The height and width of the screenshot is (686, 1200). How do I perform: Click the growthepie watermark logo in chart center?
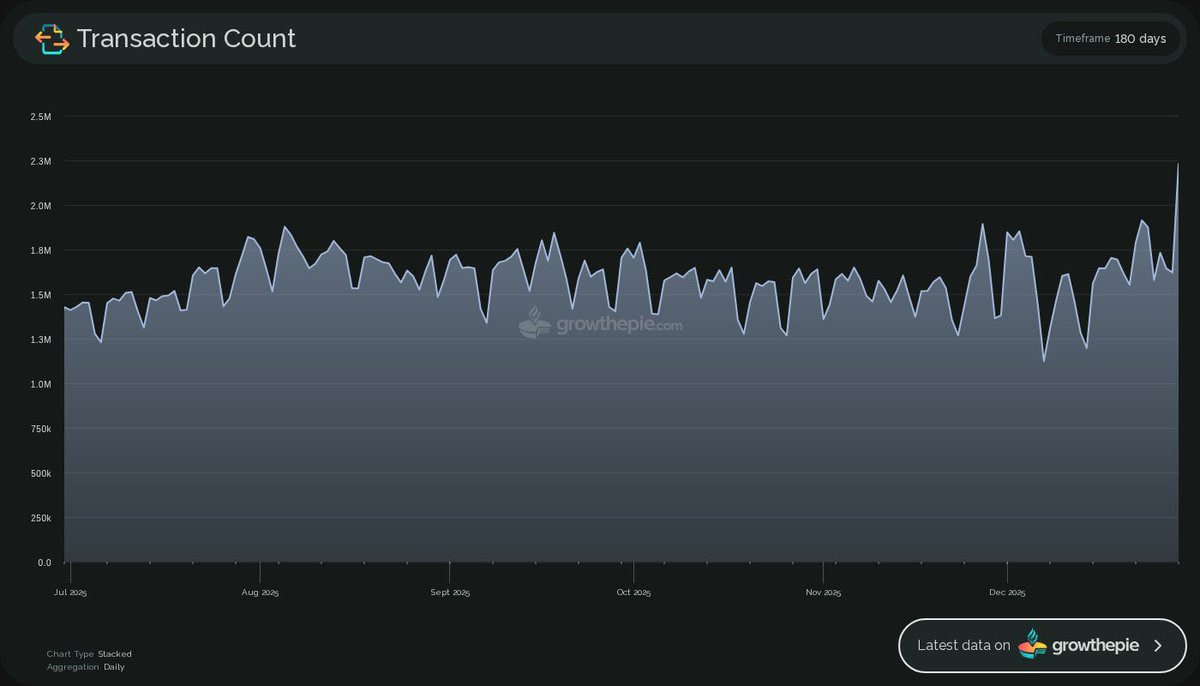[x=534, y=322]
